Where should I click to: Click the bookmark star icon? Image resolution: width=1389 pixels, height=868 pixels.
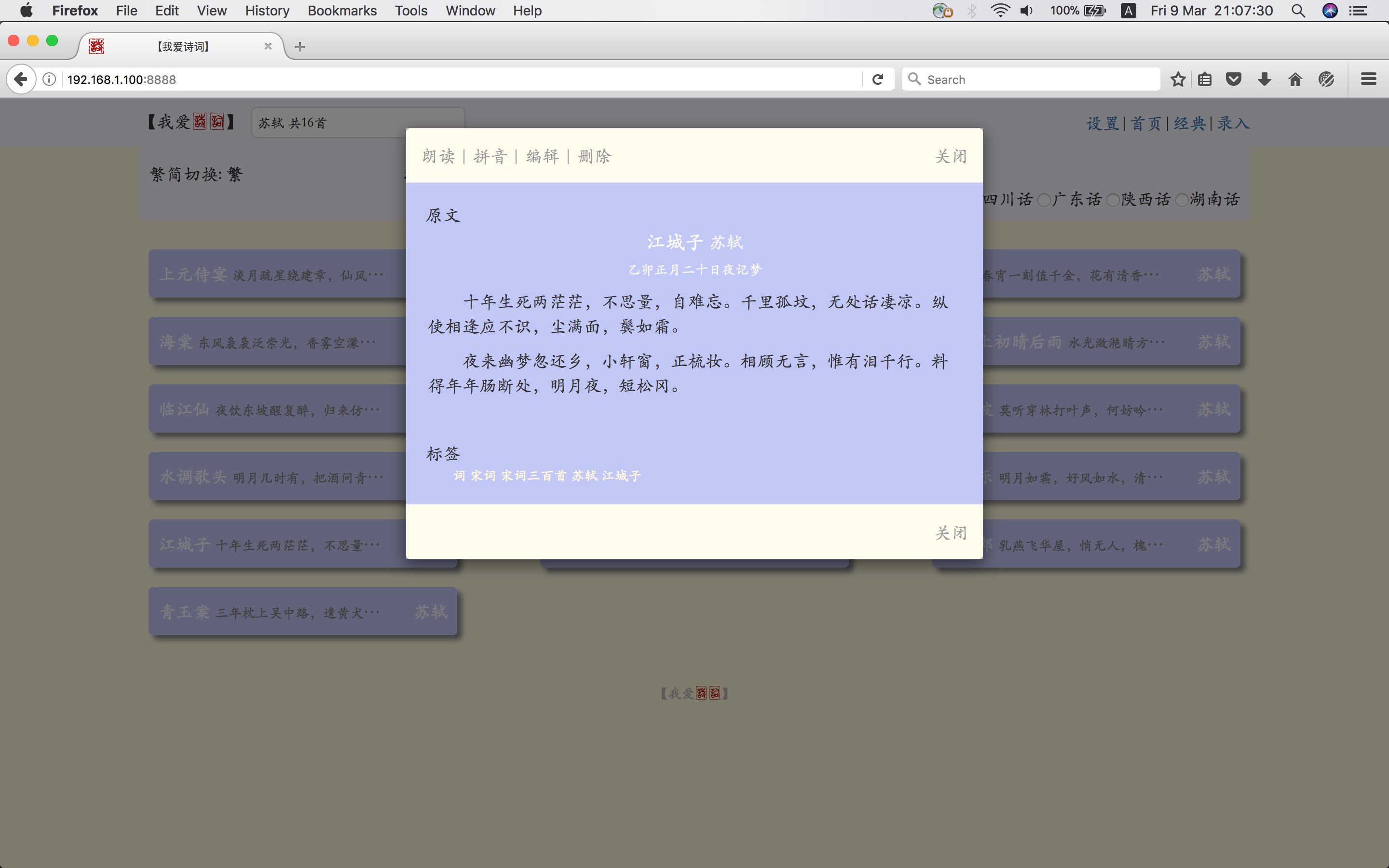coord(1178,79)
